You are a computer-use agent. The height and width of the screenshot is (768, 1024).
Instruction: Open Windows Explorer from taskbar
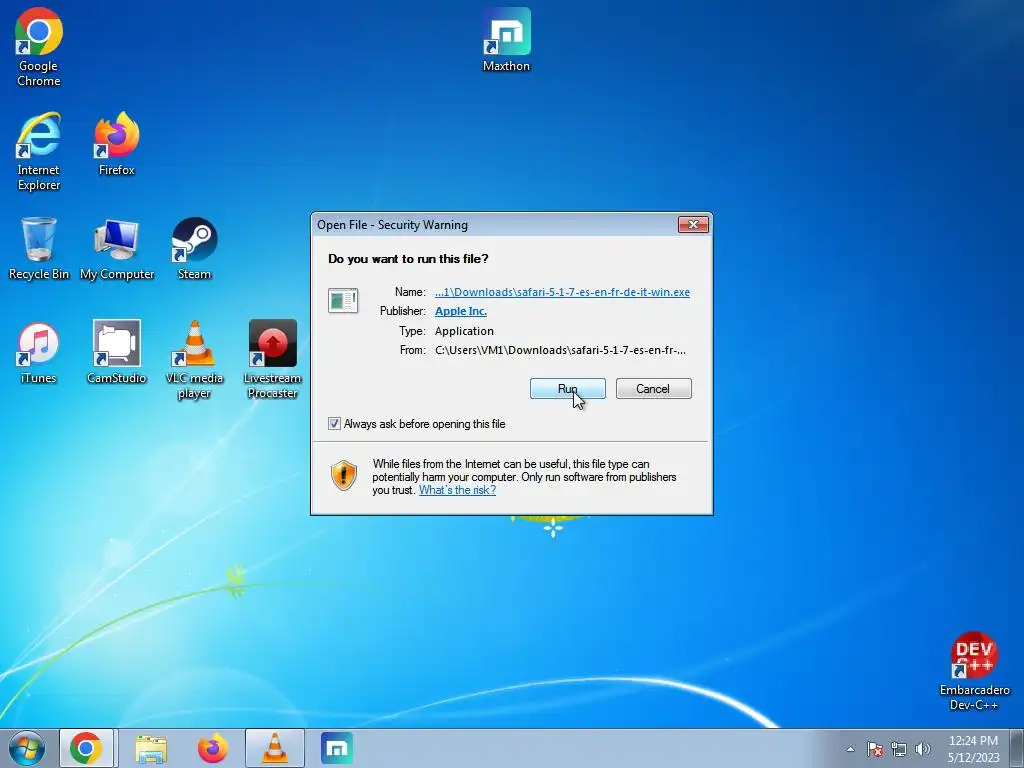tap(151, 748)
